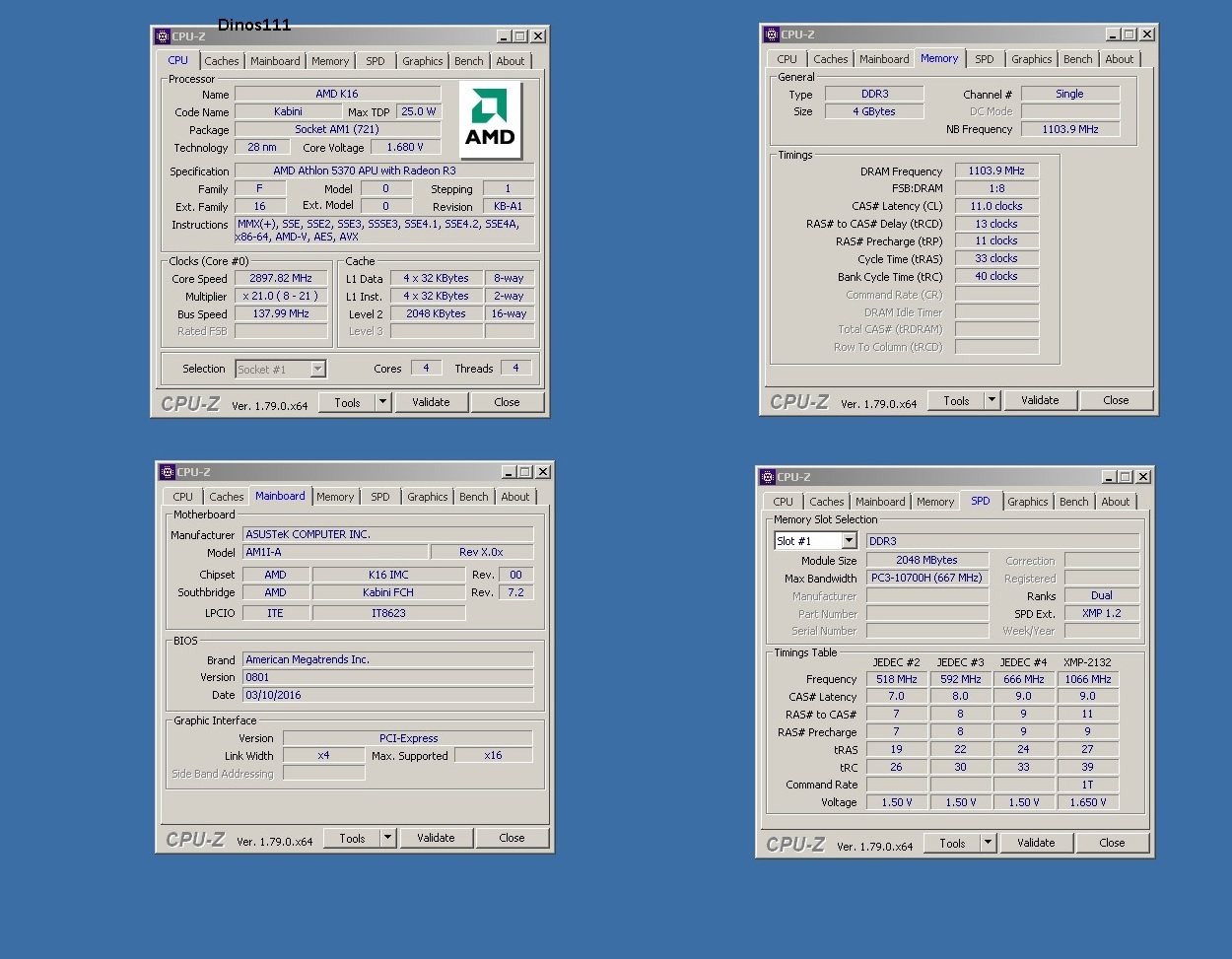The width and height of the screenshot is (1232, 959).
Task: Open the Socket #1 selection dropdown
Action: 317,370
